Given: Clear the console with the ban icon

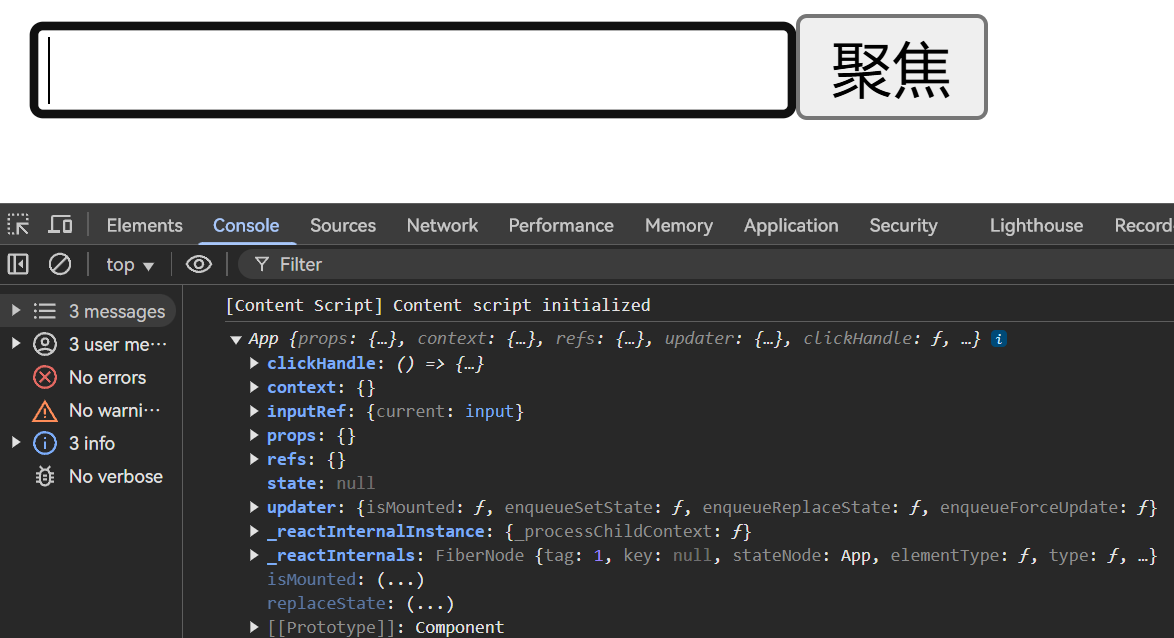Looking at the screenshot, I should 60,264.
